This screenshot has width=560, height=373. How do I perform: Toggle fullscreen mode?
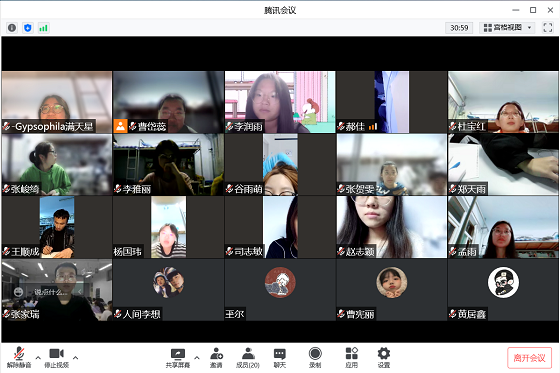click(548, 28)
